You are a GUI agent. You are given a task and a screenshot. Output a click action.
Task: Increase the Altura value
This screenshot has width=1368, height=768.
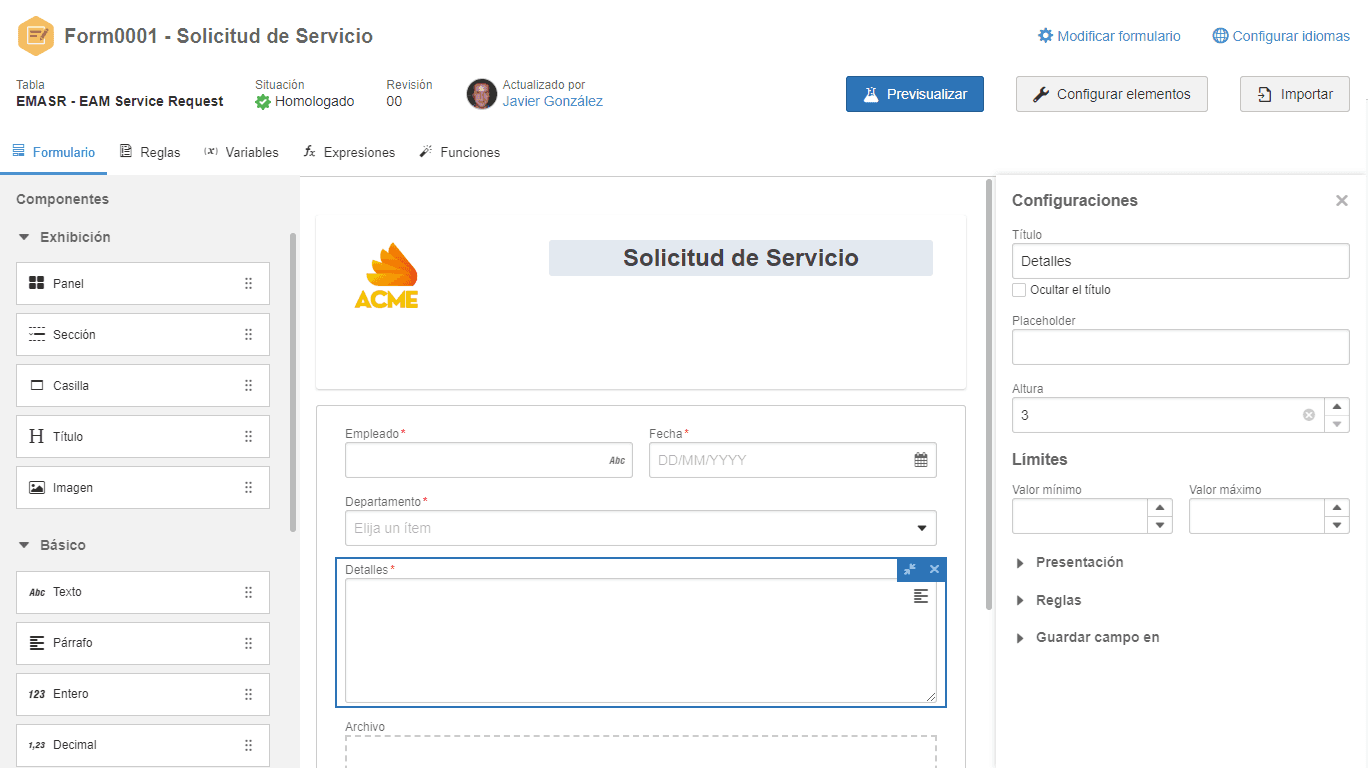point(1337,407)
